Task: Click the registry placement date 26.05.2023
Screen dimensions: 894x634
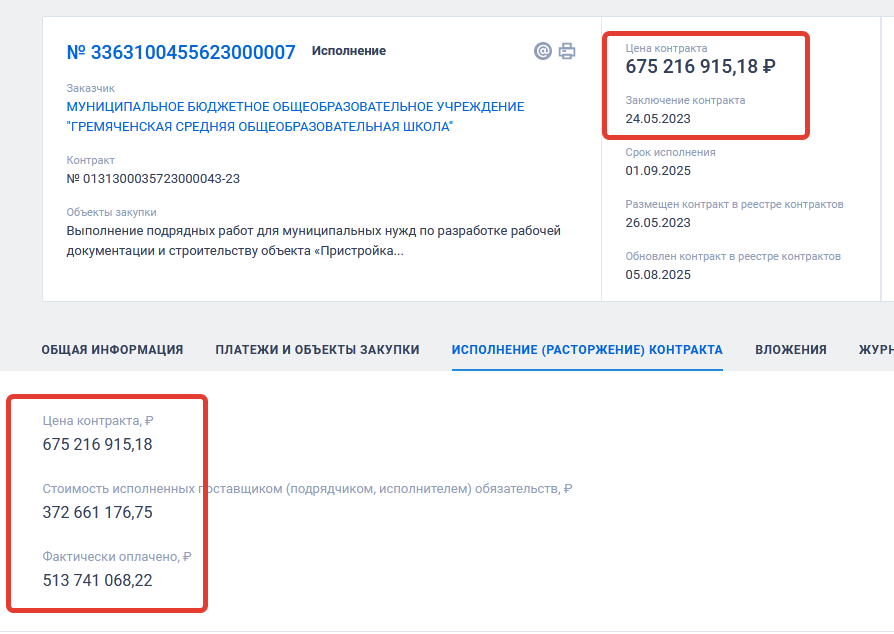Action: (658, 223)
